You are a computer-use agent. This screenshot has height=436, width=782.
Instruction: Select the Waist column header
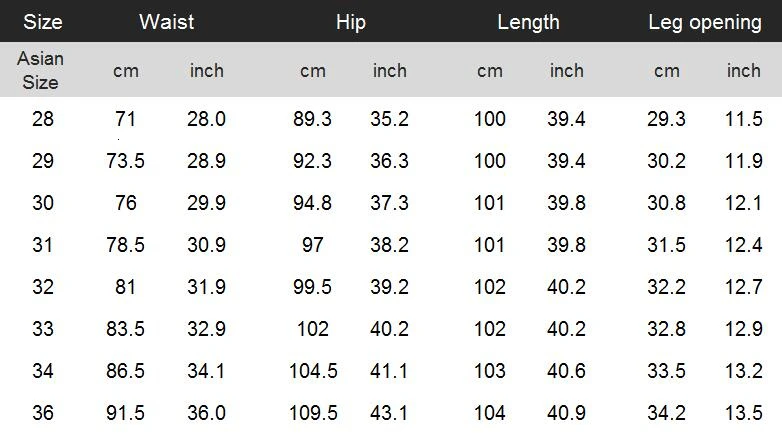[167, 22]
